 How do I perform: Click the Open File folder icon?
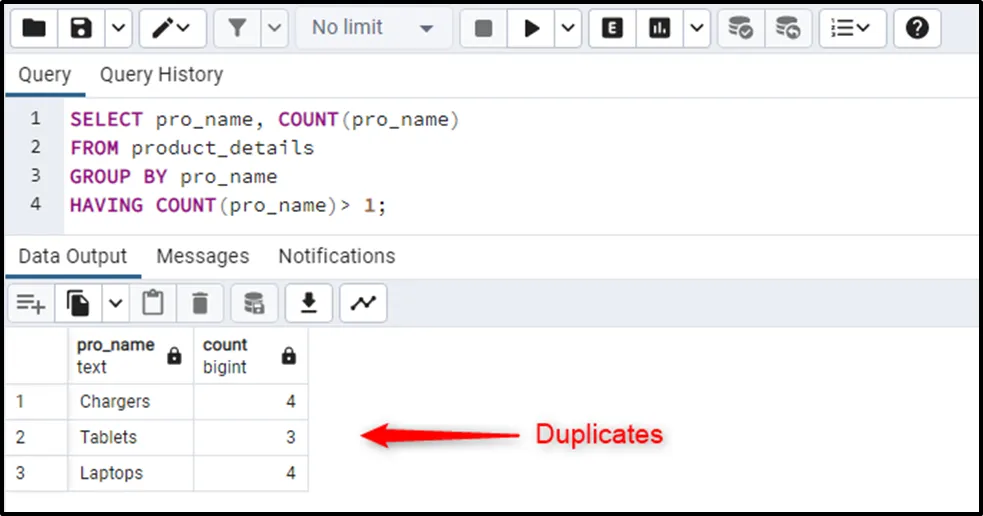[x=34, y=29]
